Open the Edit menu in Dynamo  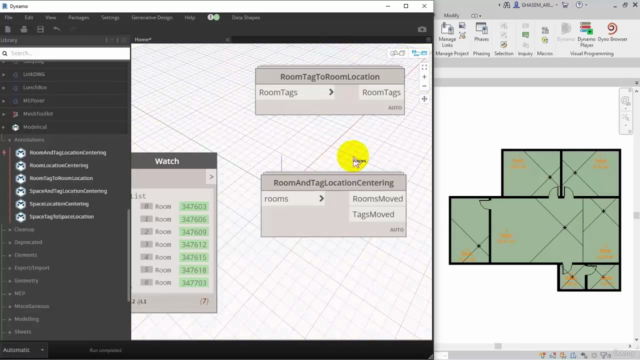pyautogui.click(x=29, y=18)
